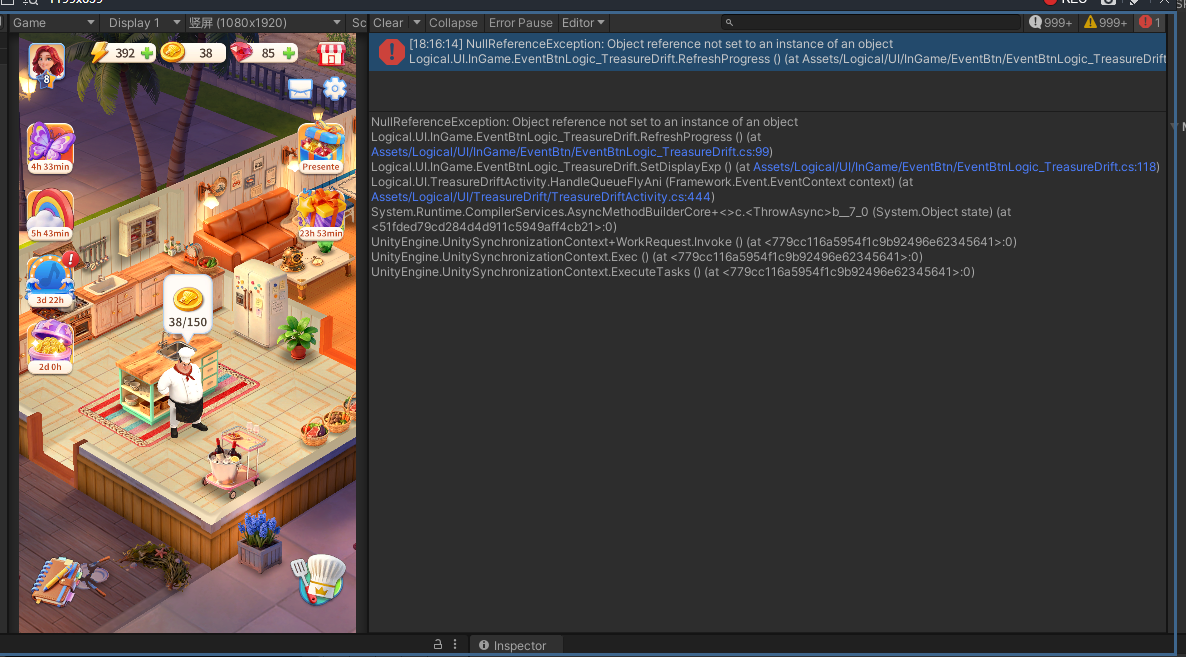Click the red-haired player avatar

pyautogui.click(x=46, y=62)
